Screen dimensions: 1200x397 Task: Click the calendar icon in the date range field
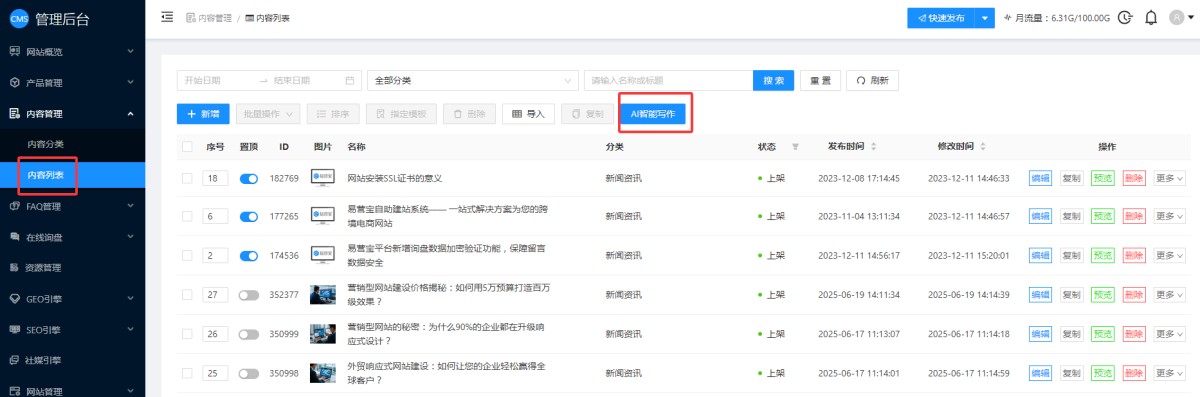[350, 80]
